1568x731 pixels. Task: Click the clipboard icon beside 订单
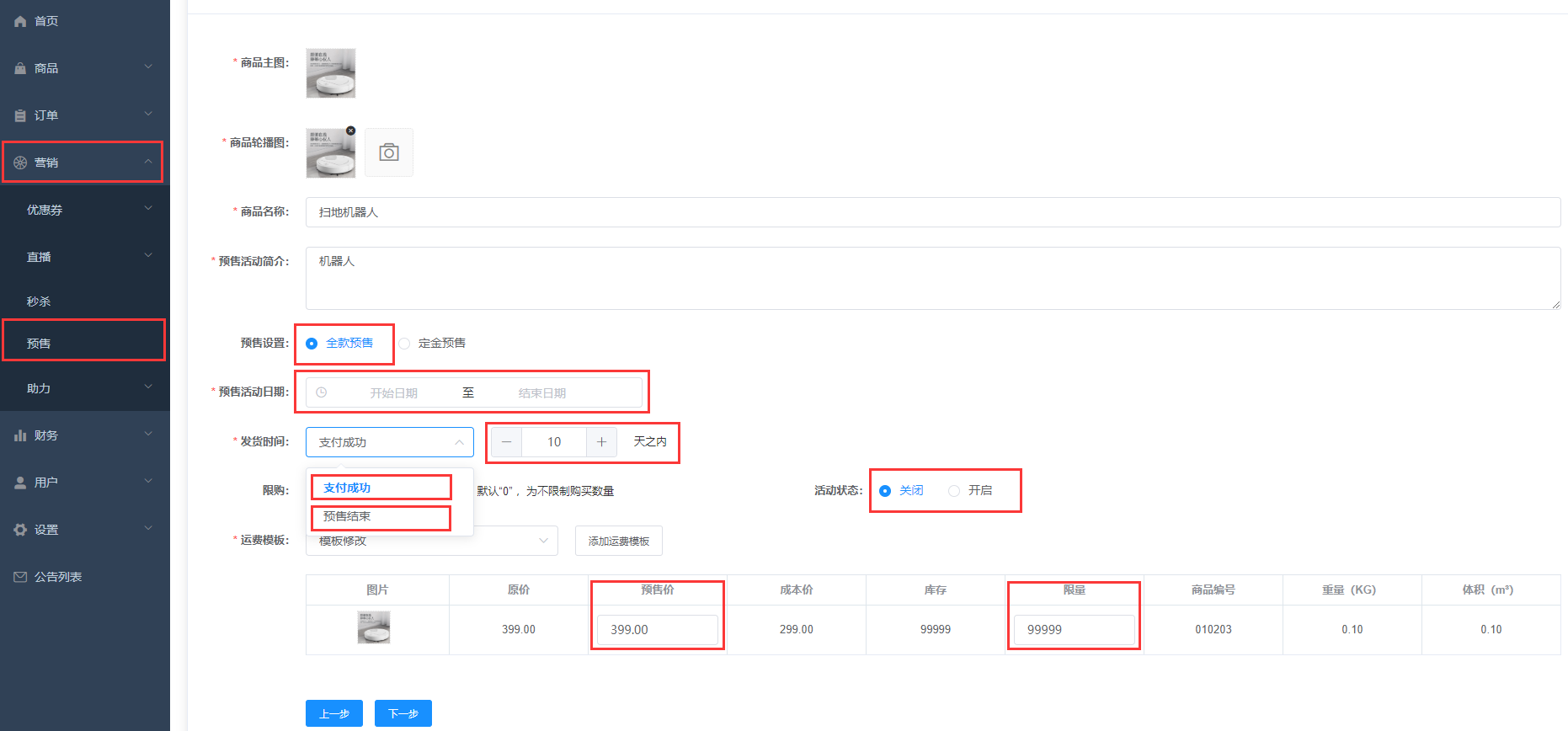click(x=20, y=115)
